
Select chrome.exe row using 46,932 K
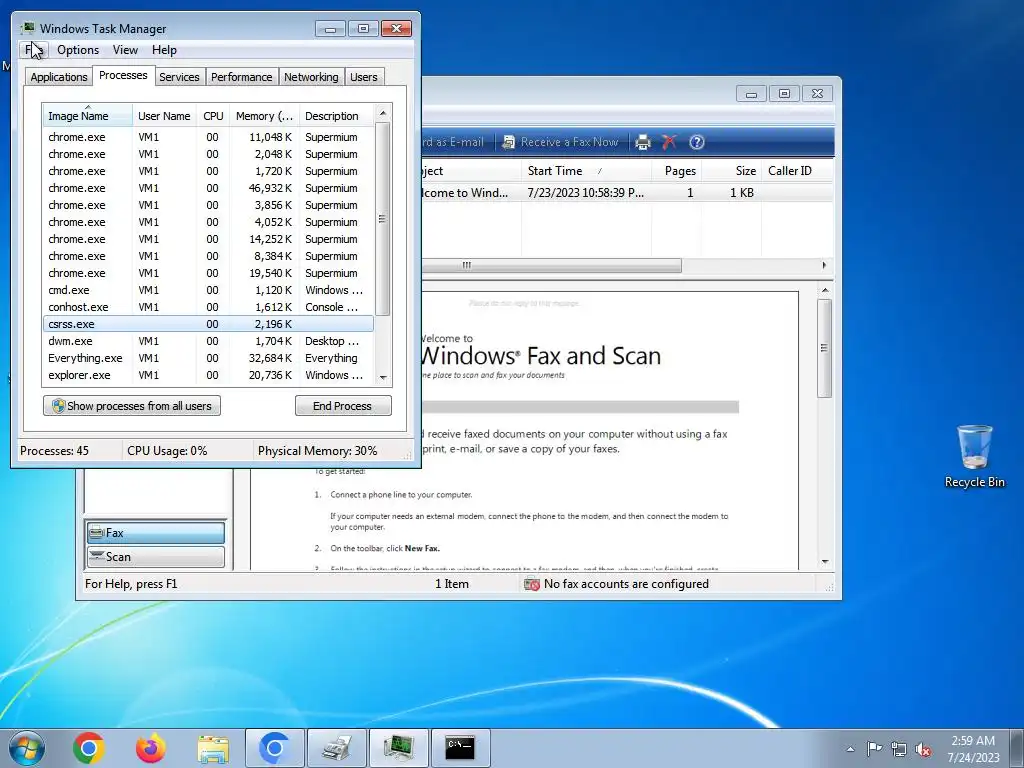(208, 188)
